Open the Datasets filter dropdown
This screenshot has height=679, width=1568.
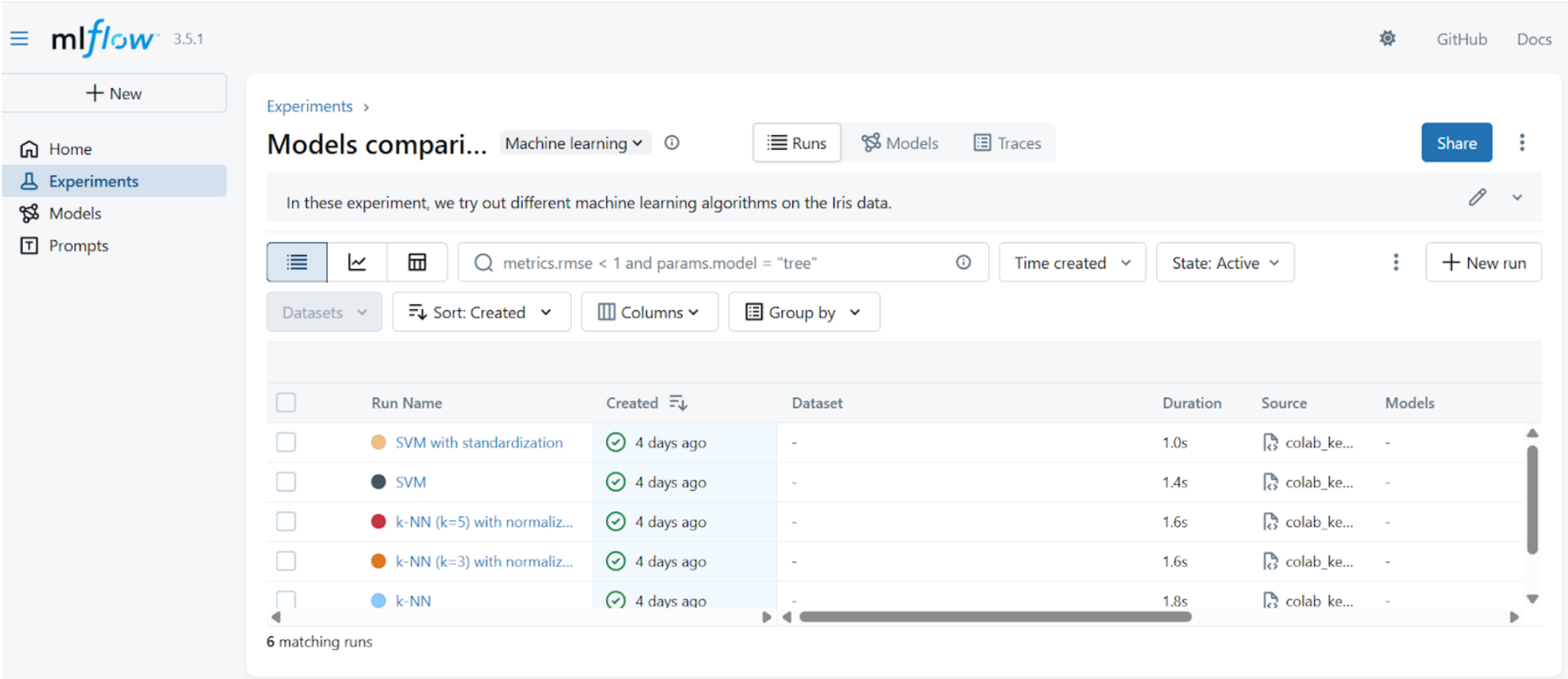[x=324, y=312]
